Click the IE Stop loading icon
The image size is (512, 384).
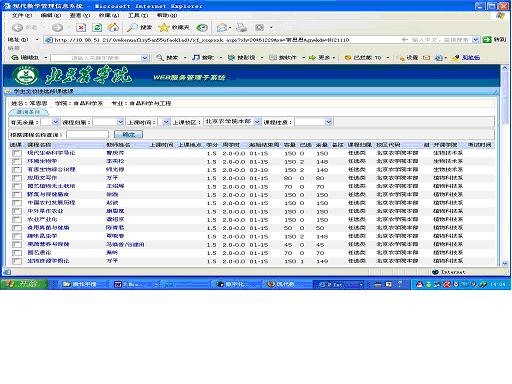(81, 28)
